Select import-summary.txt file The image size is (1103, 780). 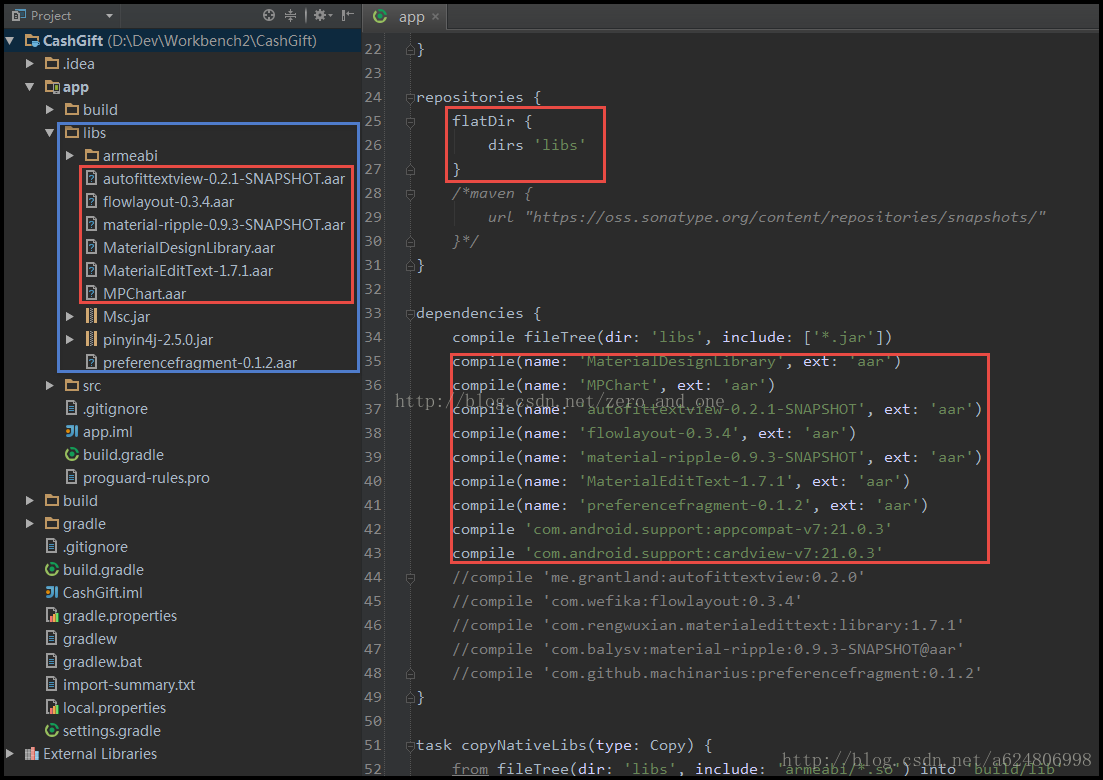click(129, 685)
